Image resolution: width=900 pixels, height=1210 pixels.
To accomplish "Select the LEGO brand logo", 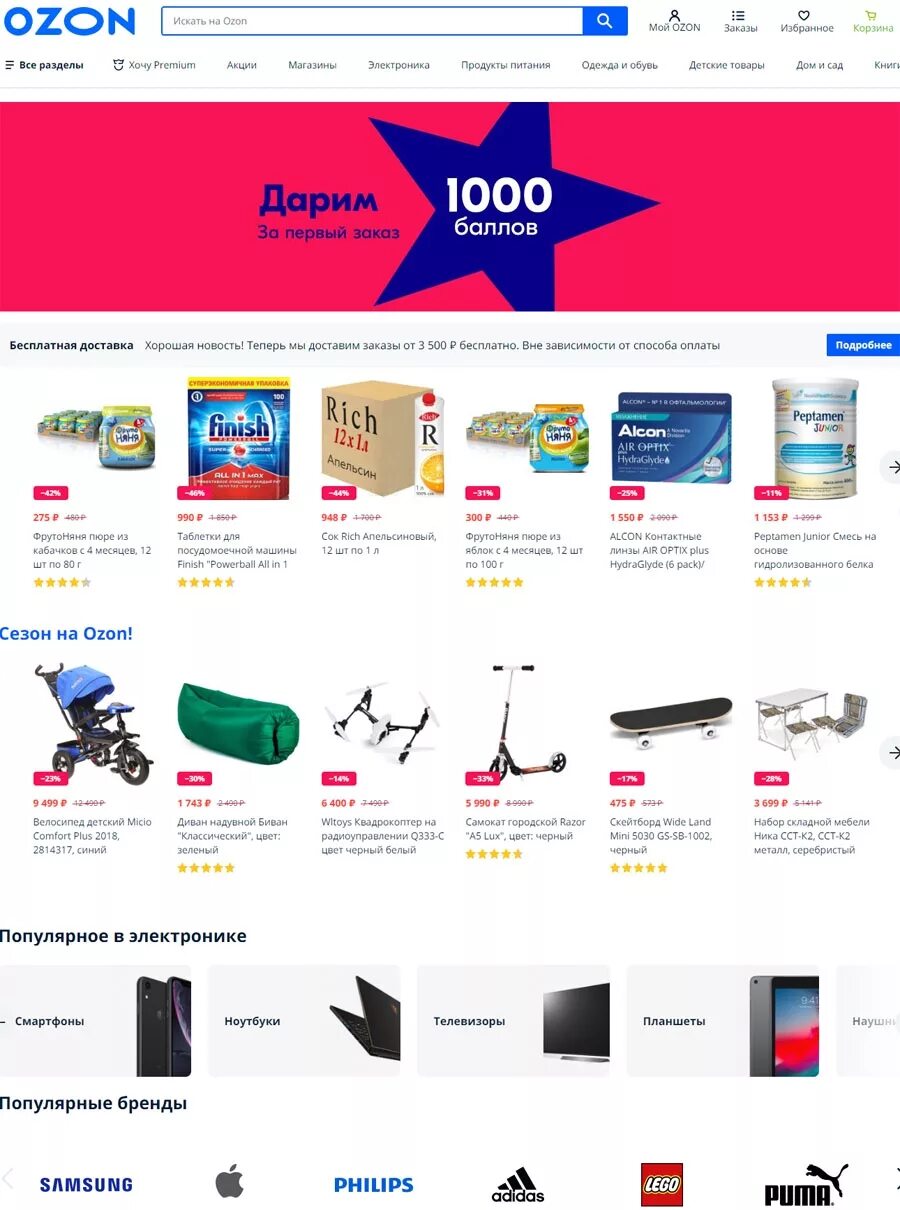I will pos(662,1184).
